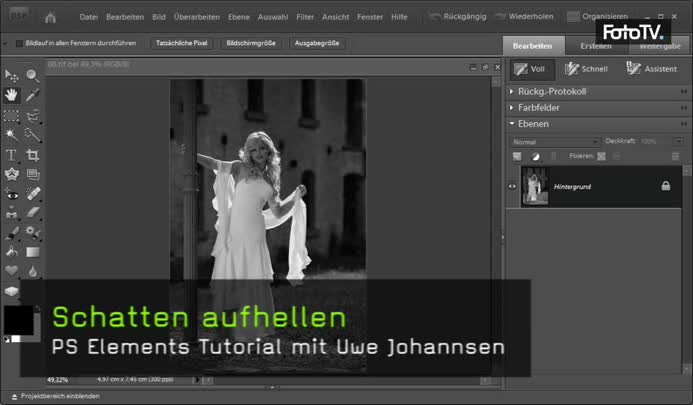Select the Type text tool
Image resolution: width=693 pixels, height=405 pixels.
(x=11, y=155)
